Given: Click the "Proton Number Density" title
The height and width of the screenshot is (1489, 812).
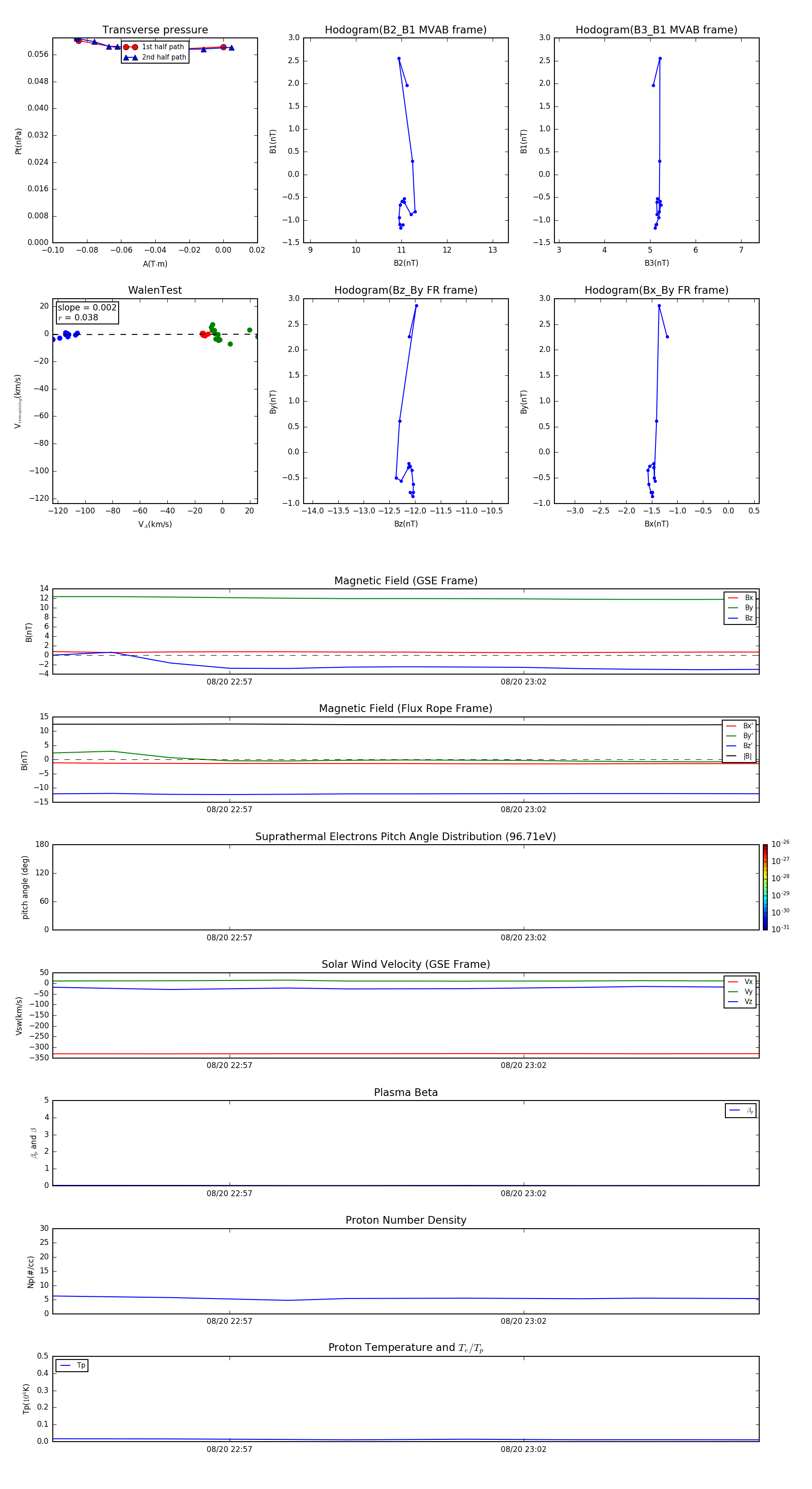Looking at the screenshot, I should (406, 1220).
